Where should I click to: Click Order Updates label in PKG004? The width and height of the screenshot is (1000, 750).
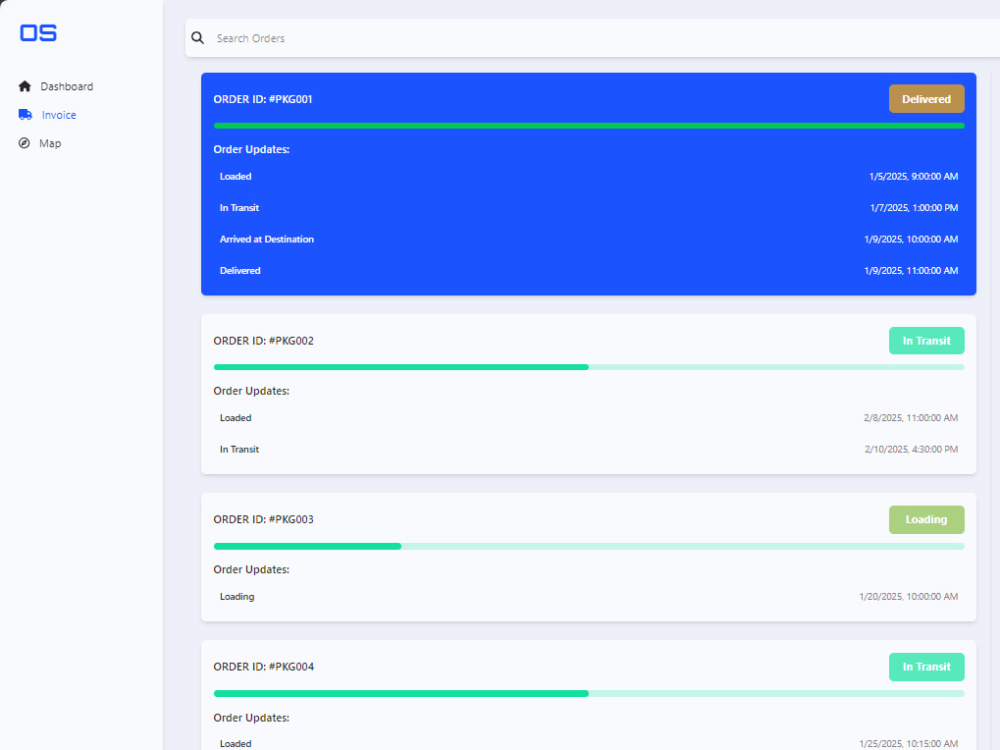coord(251,717)
